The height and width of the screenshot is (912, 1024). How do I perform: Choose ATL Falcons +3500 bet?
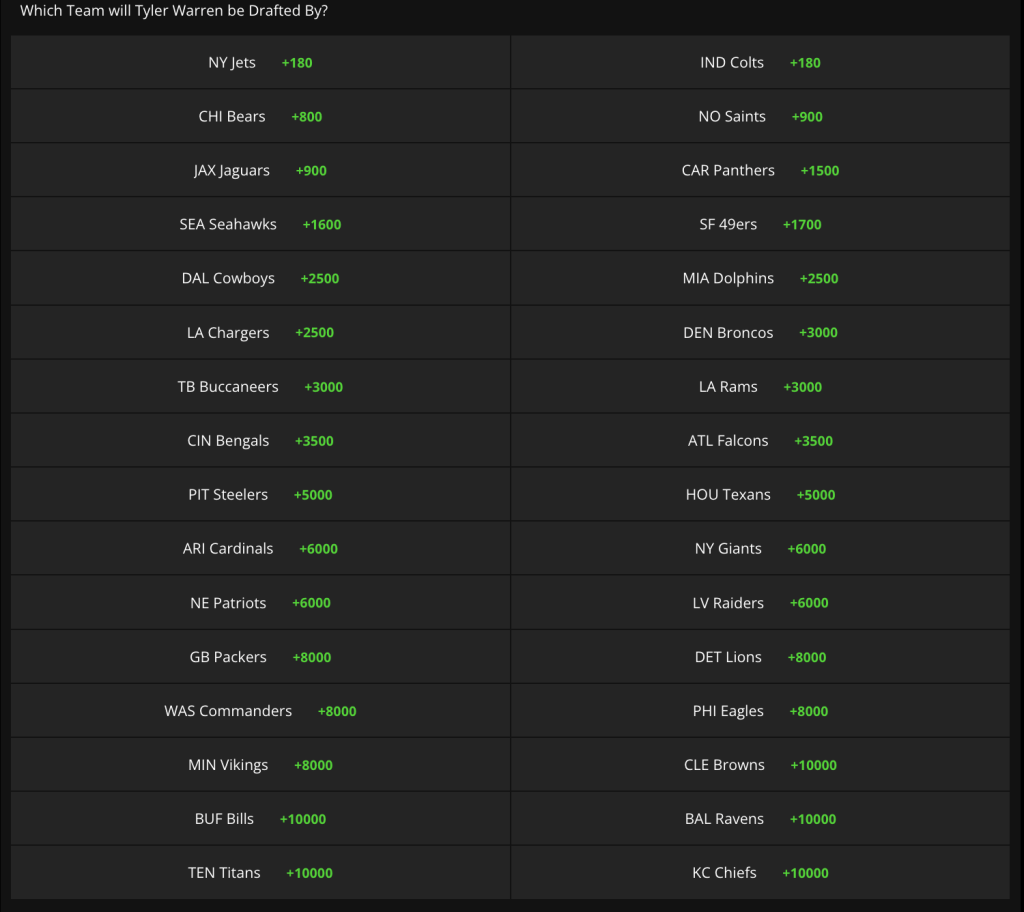760,440
